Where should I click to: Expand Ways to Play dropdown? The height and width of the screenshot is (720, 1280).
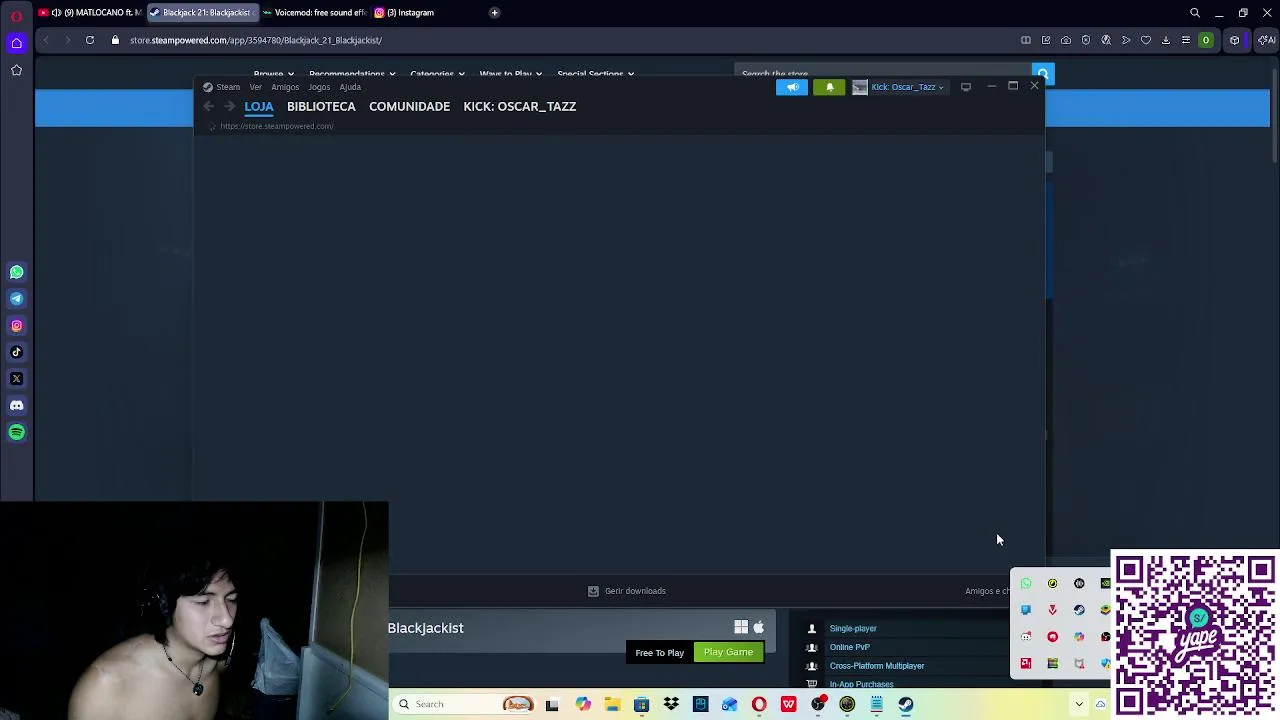510,74
